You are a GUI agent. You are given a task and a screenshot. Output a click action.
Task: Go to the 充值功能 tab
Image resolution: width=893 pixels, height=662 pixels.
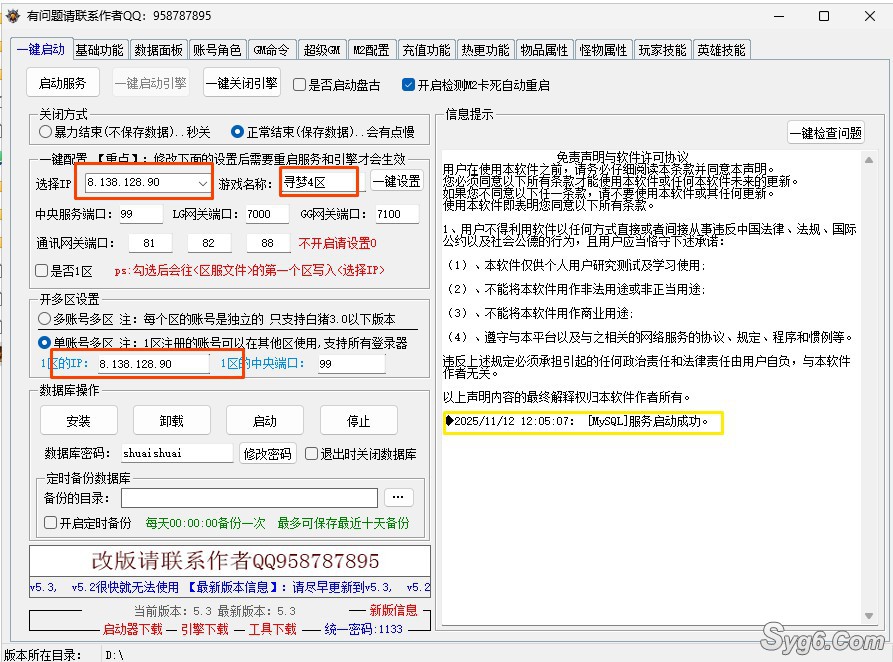tap(426, 50)
